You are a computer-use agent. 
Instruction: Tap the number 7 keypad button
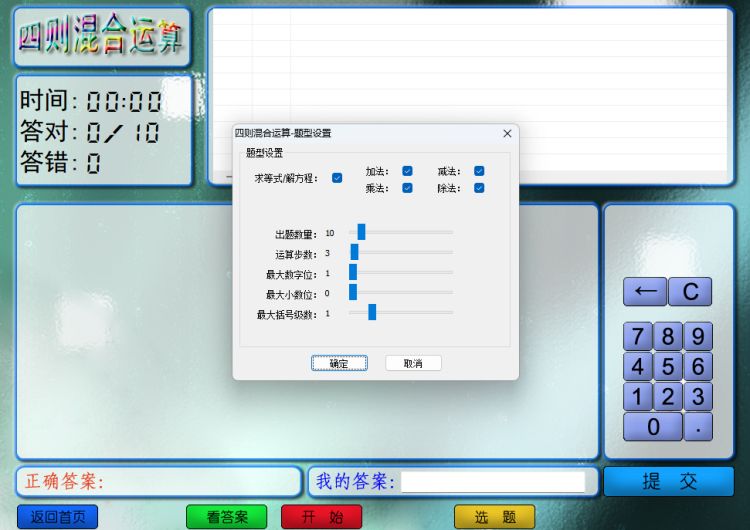[638, 336]
